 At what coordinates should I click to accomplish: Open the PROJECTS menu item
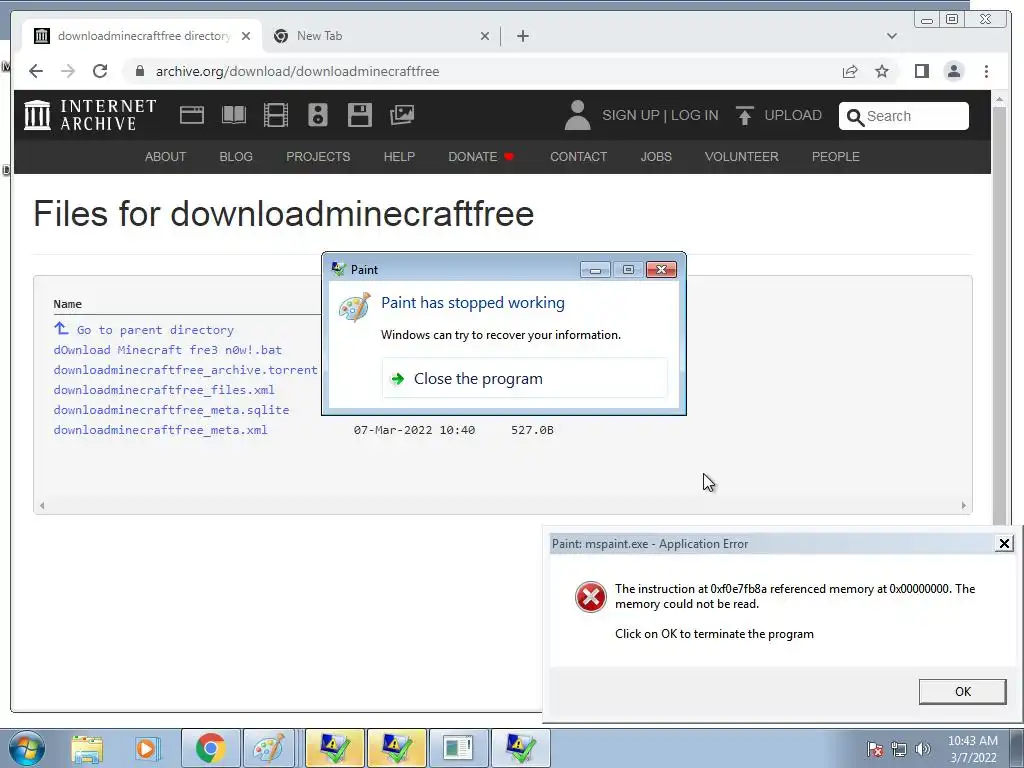click(x=318, y=157)
